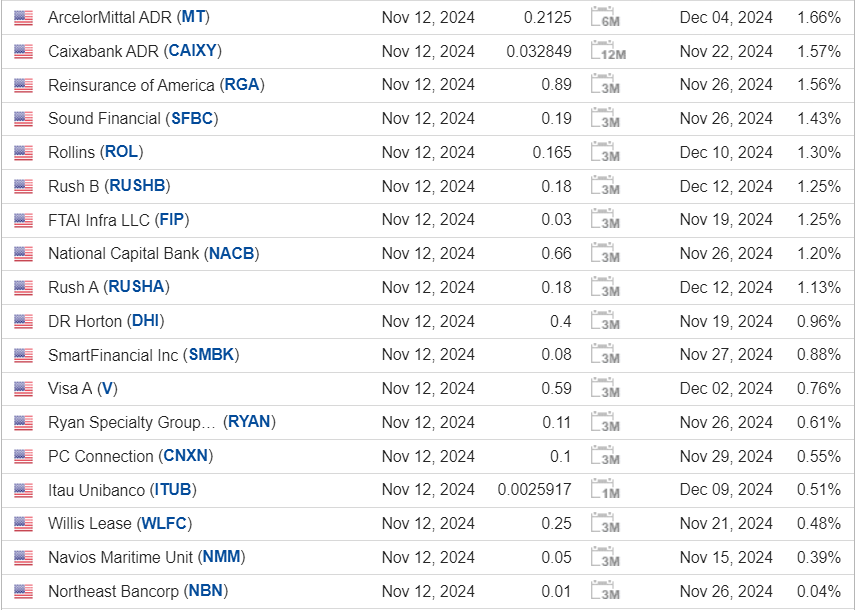Viewport: 857px width, 610px height.
Task: Open the RYAN ticker link
Action: pyautogui.click(x=249, y=422)
